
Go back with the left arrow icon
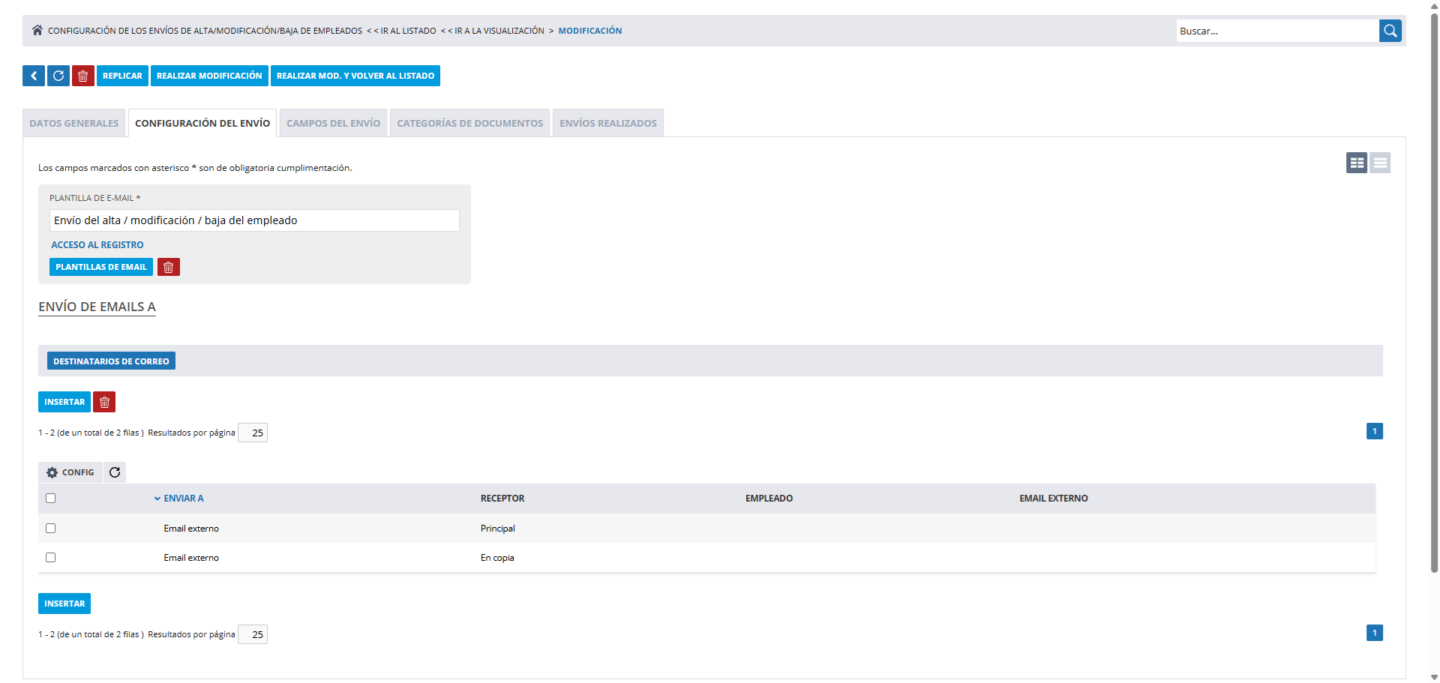[33, 76]
